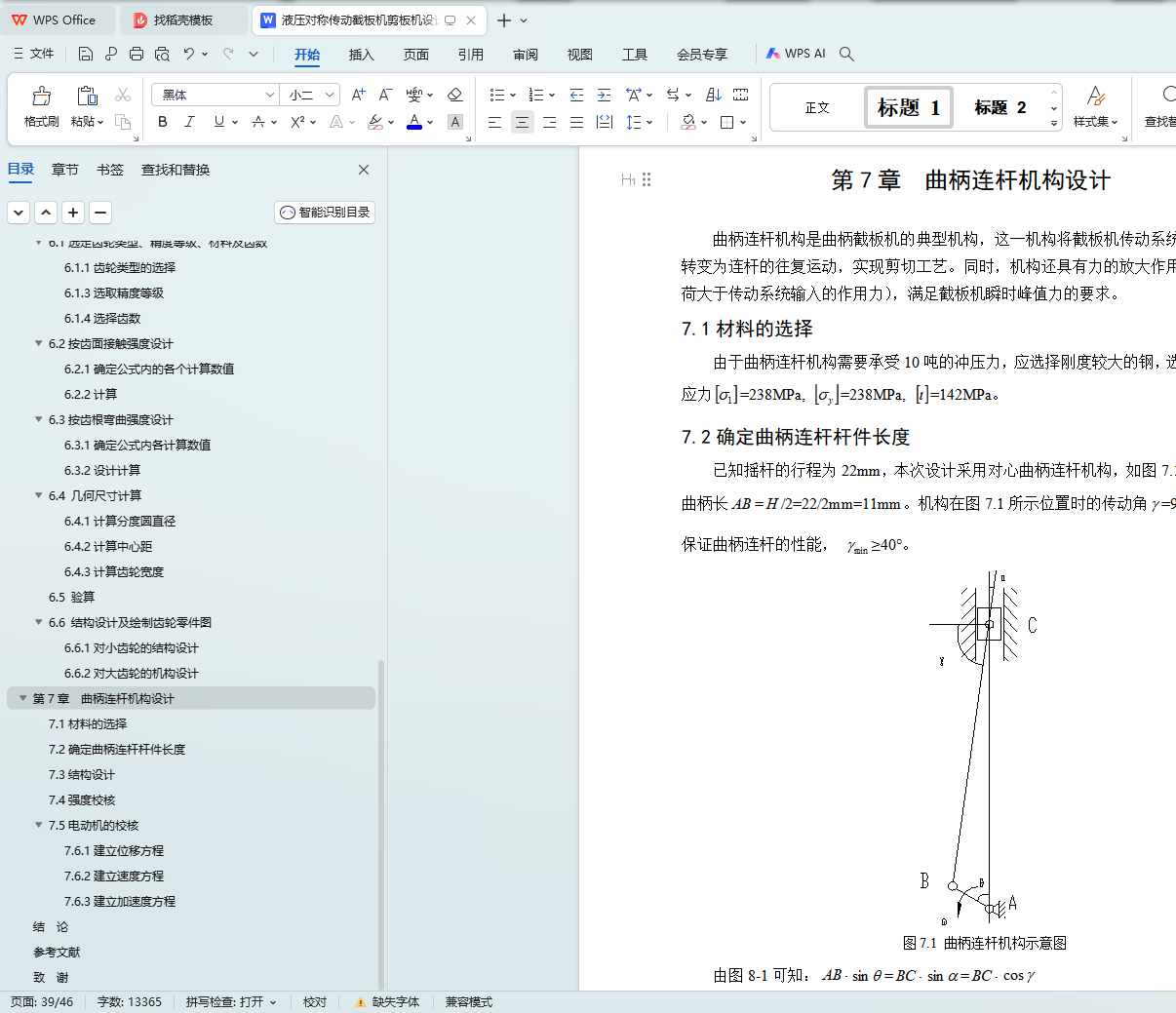This screenshot has width=1176, height=1013.
Task: Click the Save icon in the quick access bar
Action: (86, 54)
